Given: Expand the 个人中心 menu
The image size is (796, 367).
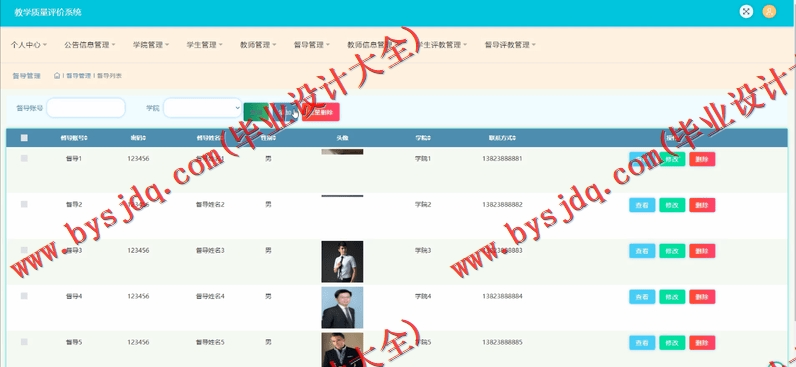Looking at the screenshot, I should pyautogui.click(x=28, y=45).
